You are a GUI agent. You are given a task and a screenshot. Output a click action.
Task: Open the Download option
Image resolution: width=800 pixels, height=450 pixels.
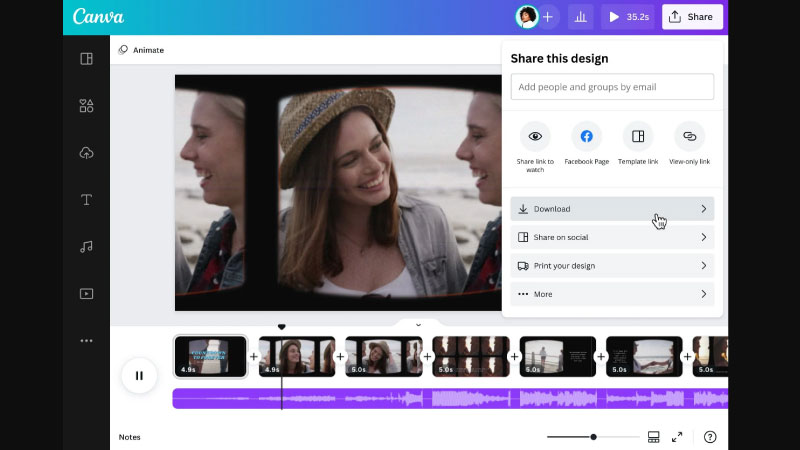click(x=612, y=209)
